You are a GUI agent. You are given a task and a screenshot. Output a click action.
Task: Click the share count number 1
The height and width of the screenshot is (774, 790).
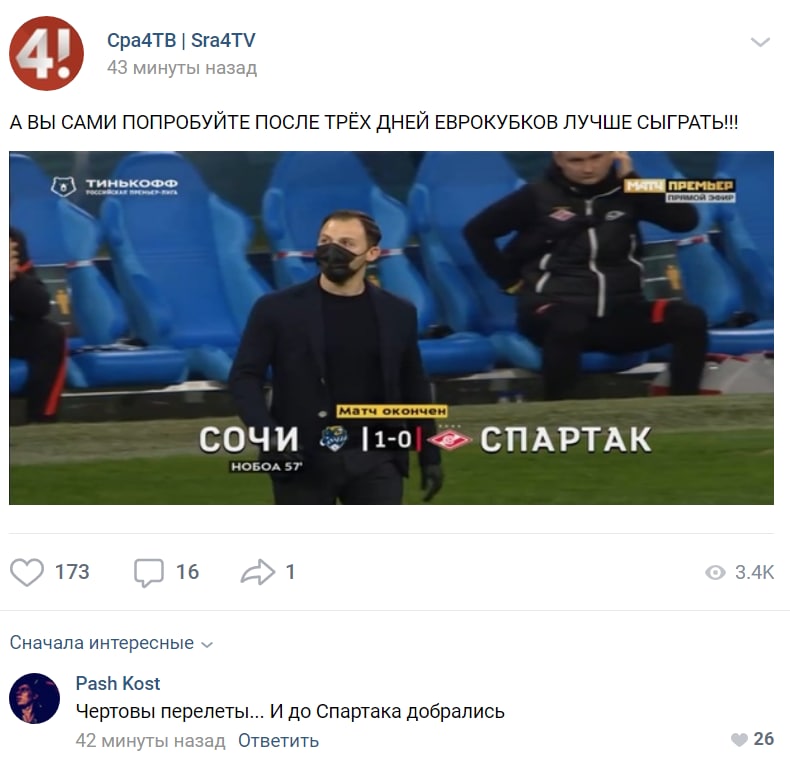(290, 572)
